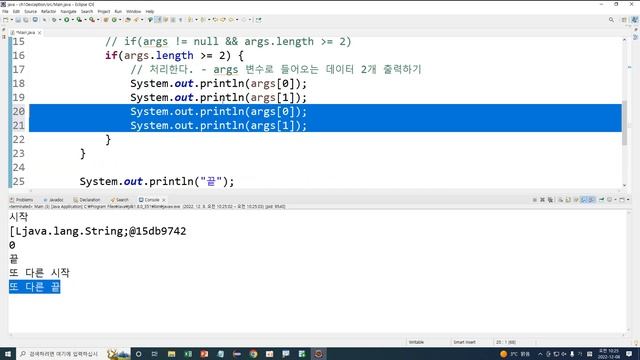
Task: Click the External Tools run icon
Action: point(92,20)
